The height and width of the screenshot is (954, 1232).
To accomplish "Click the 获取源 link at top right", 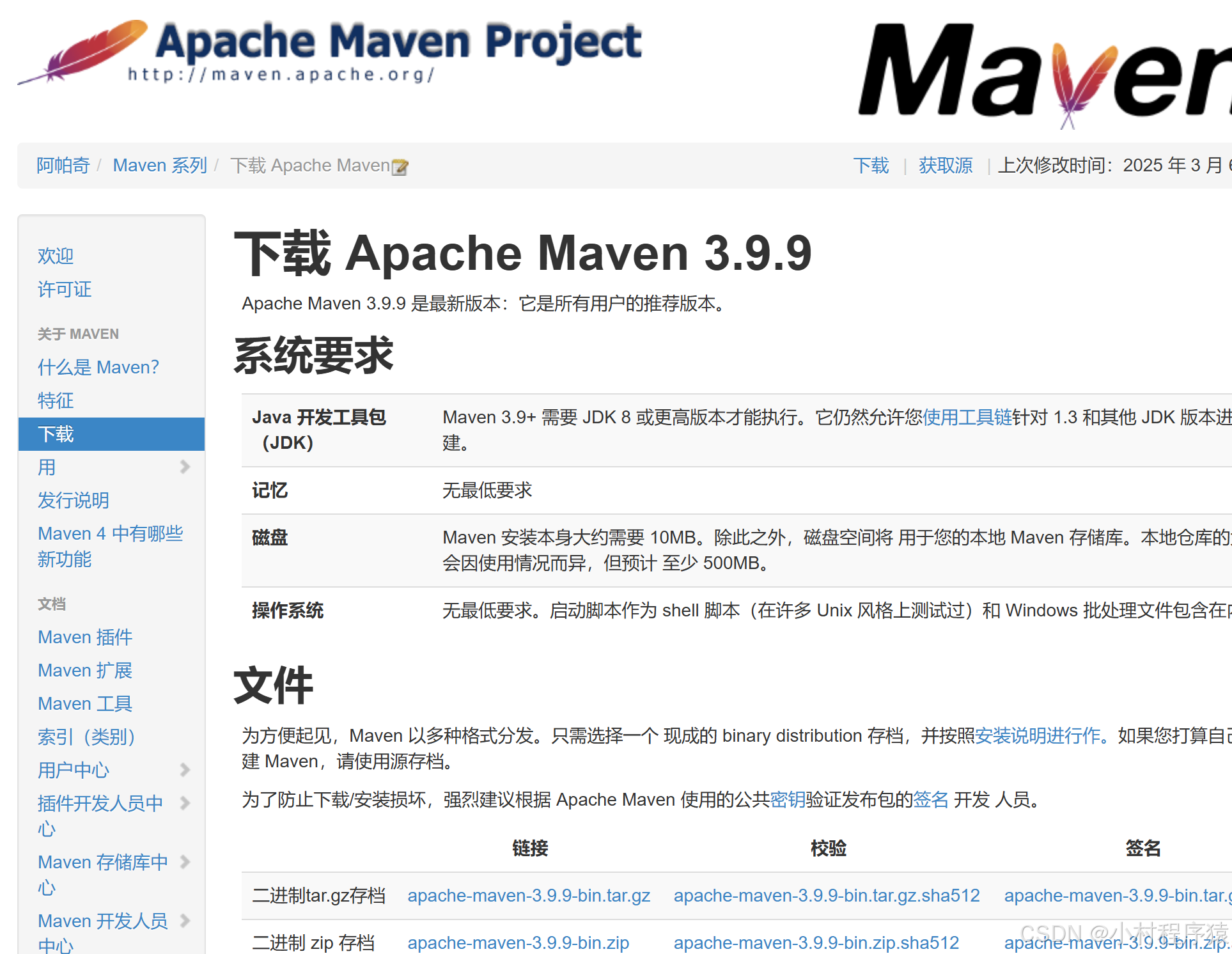I will pos(945,166).
